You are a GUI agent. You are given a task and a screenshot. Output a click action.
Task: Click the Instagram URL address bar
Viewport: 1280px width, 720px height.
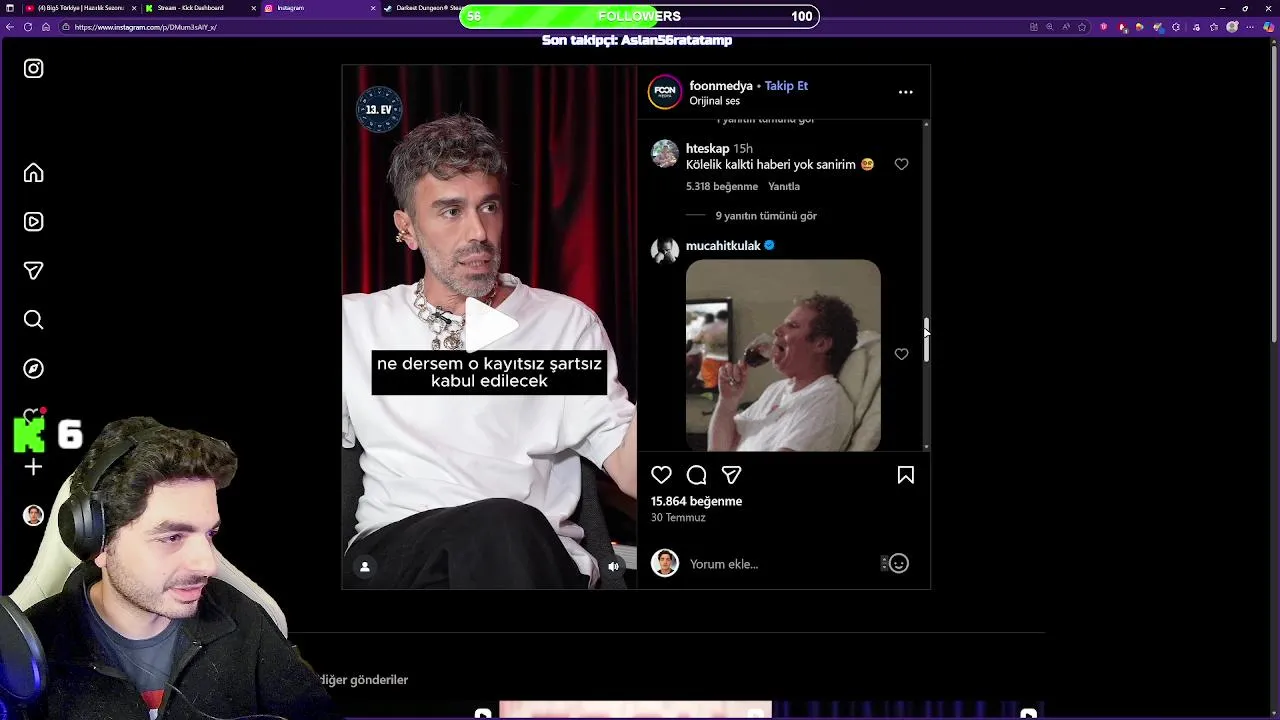[540, 27]
